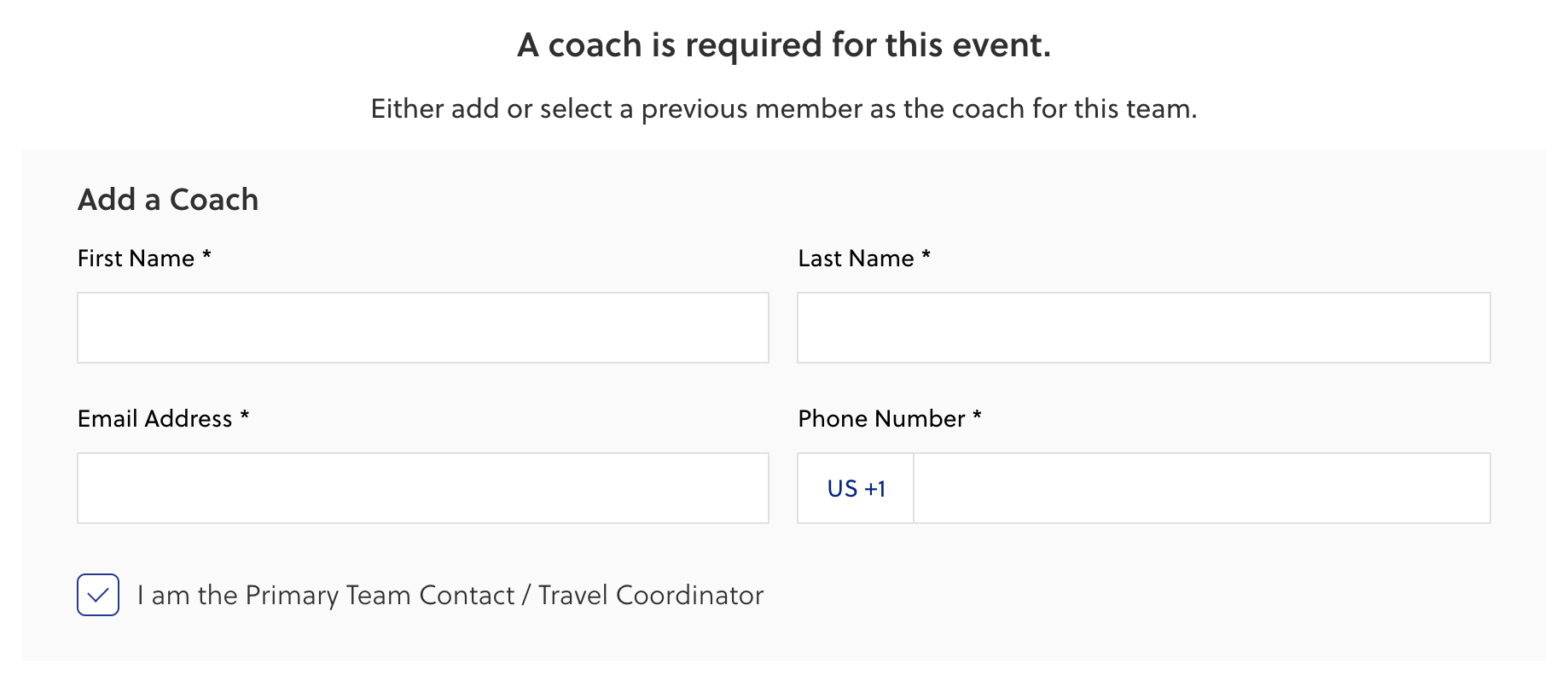Click the 'Either add or select' subtitle text
The image size is (1568, 681).
pos(784,109)
